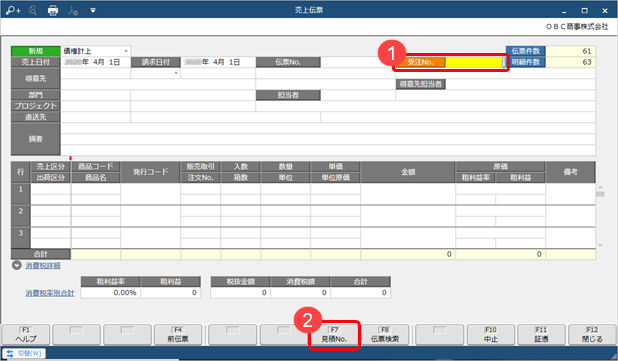Click the scroll down arrow of the detail grid
The width and height of the screenshot is (618, 361).
coord(600,245)
